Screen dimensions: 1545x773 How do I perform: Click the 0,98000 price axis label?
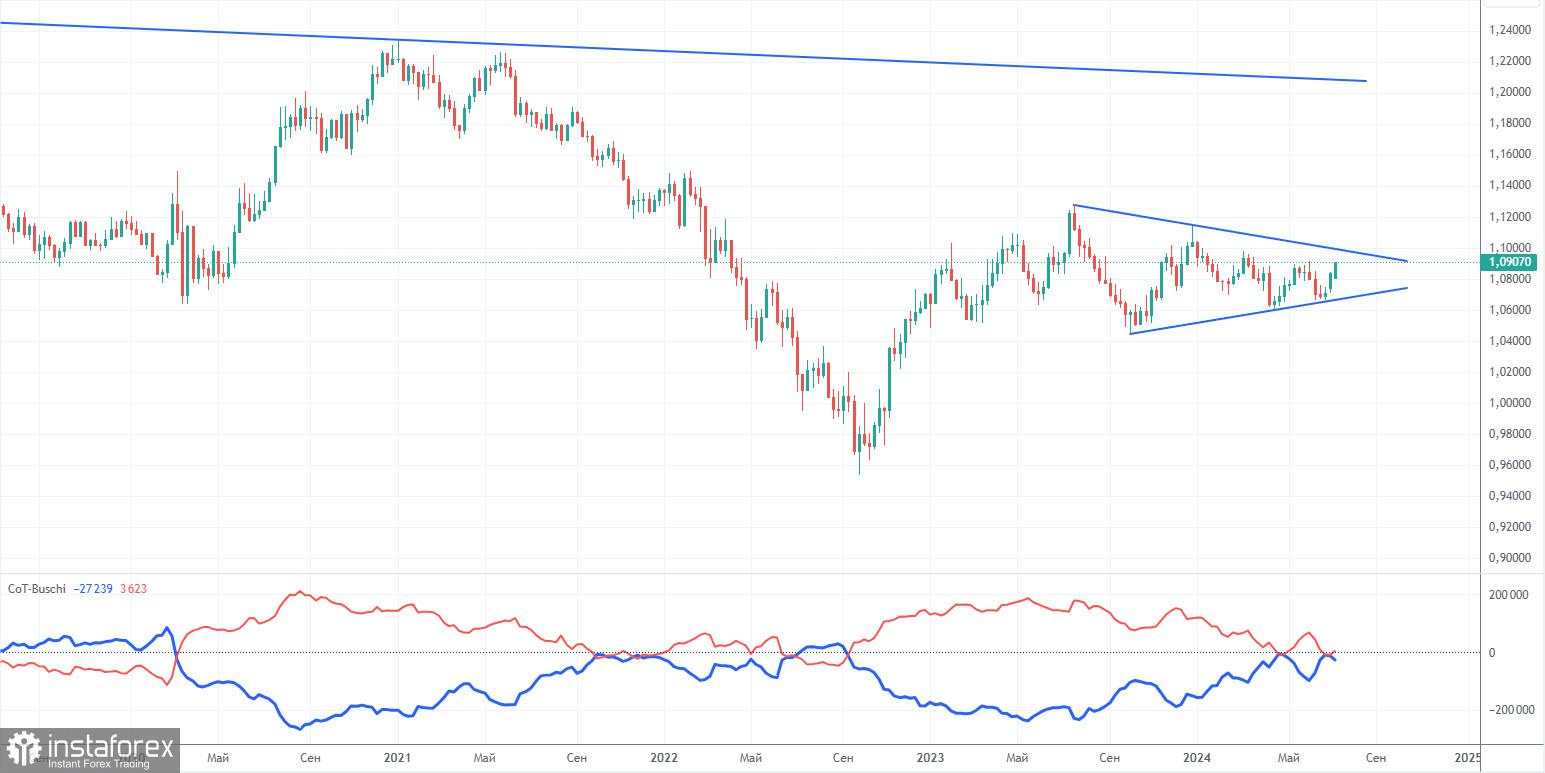[1510, 434]
